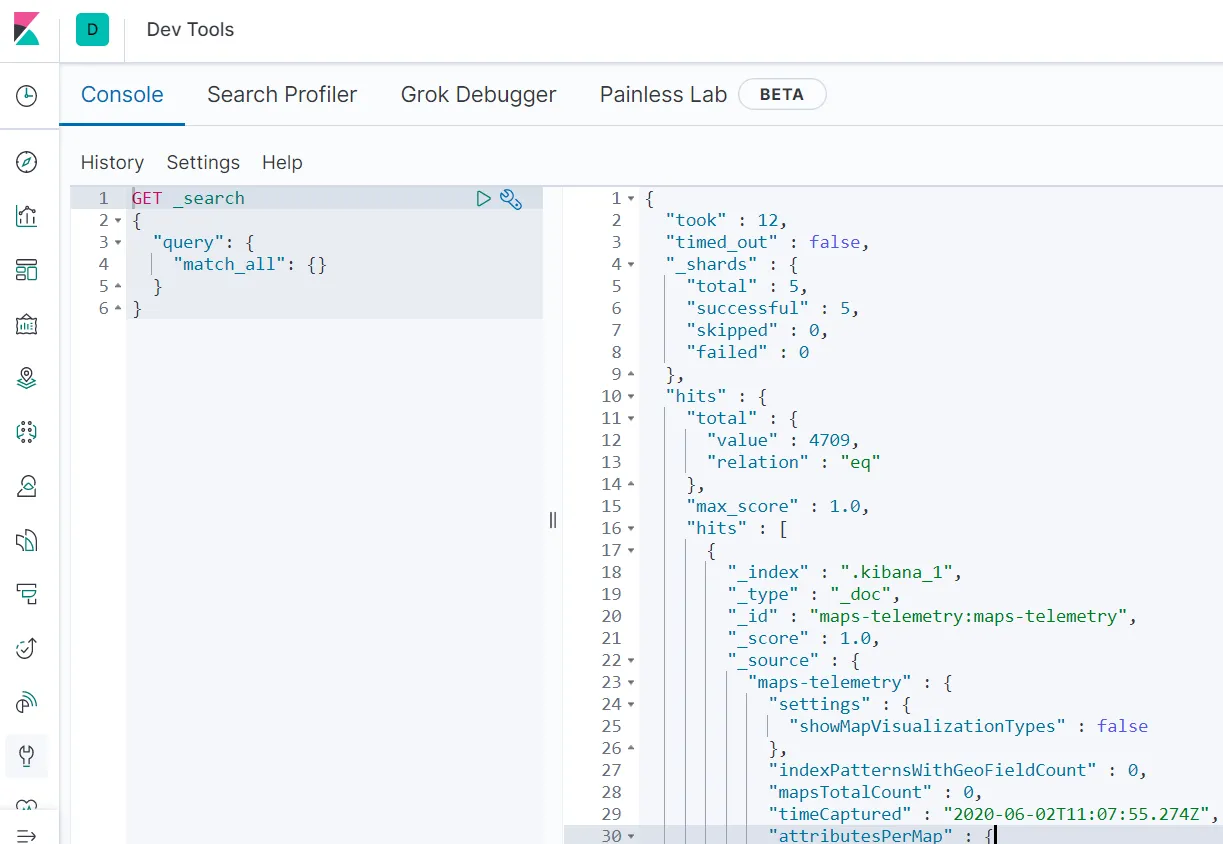This screenshot has height=844, width=1223.
Task: Open Logs from the sidebar
Action: 27,541
